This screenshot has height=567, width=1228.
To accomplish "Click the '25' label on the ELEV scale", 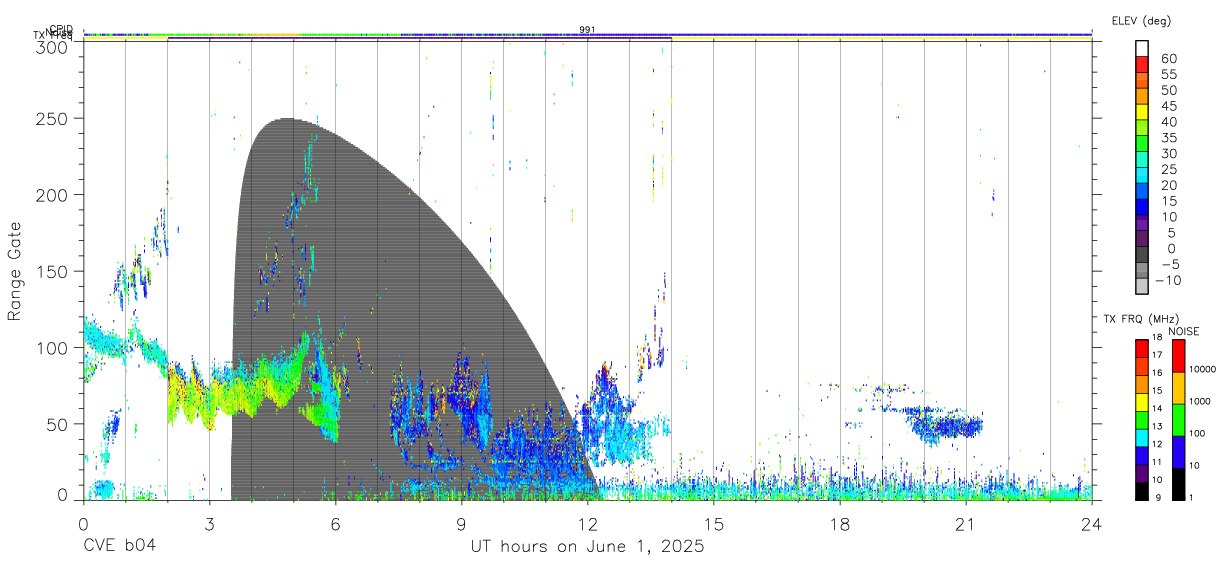I will 1169,170.
